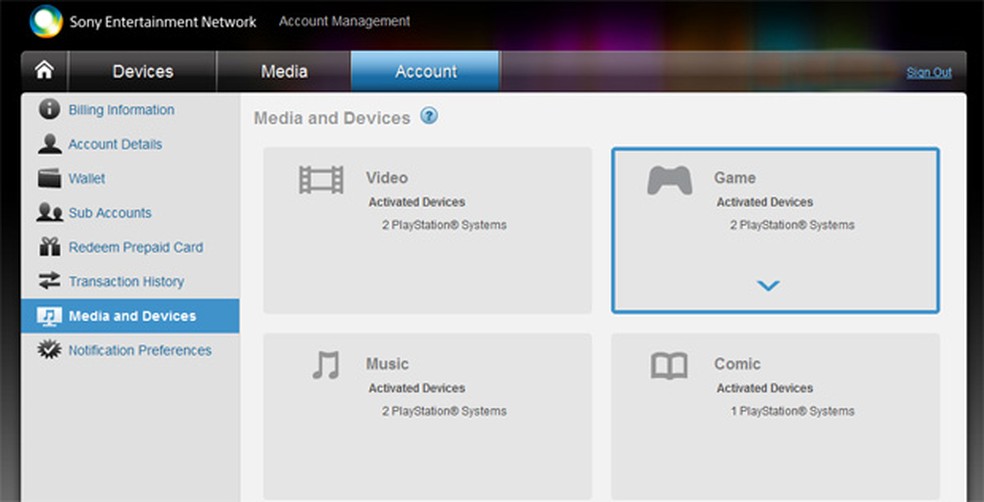Select the Music media panel

pos(427,414)
